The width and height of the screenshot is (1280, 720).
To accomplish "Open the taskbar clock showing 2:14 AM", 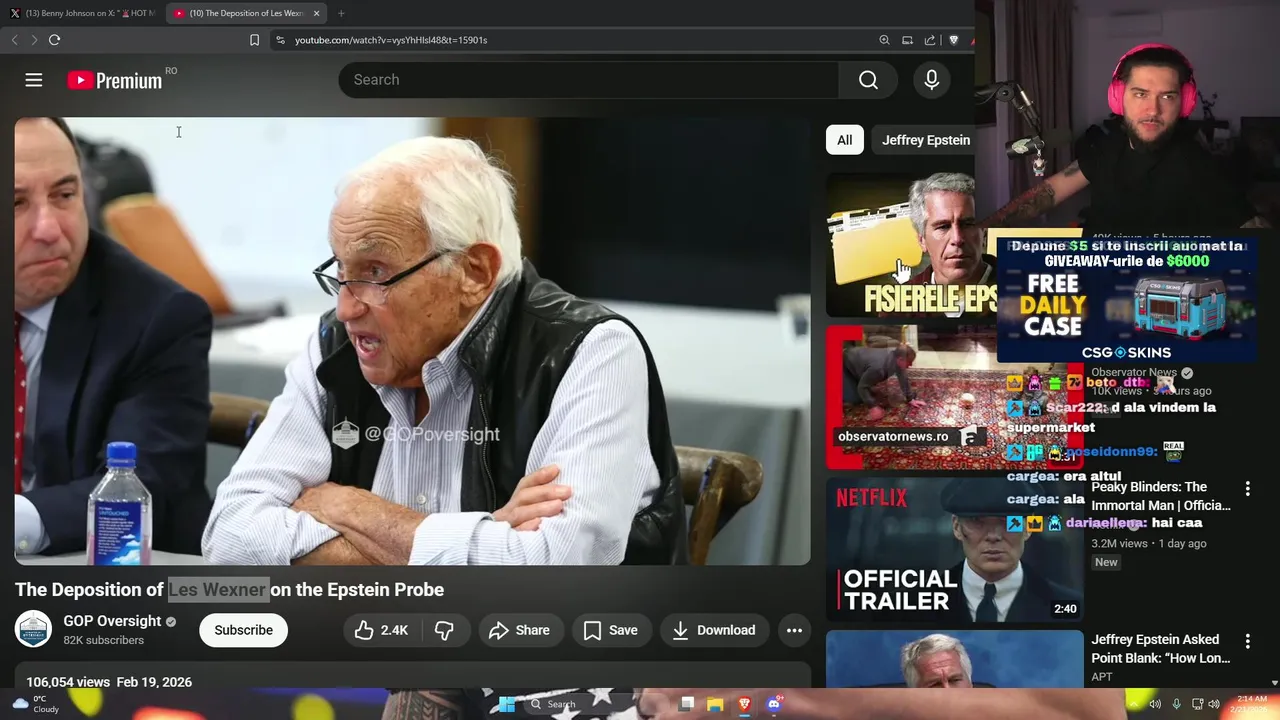I will tap(1251, 704).
